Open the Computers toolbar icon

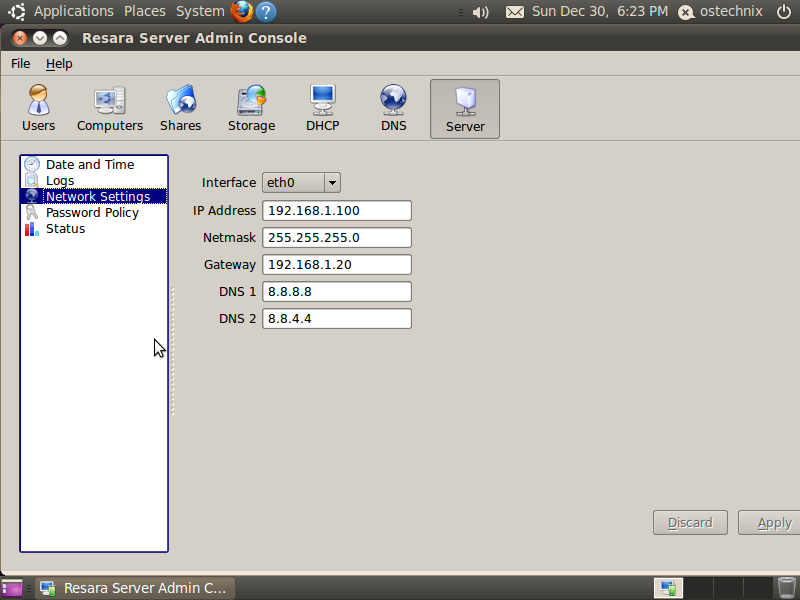click(x=110, y=109)
